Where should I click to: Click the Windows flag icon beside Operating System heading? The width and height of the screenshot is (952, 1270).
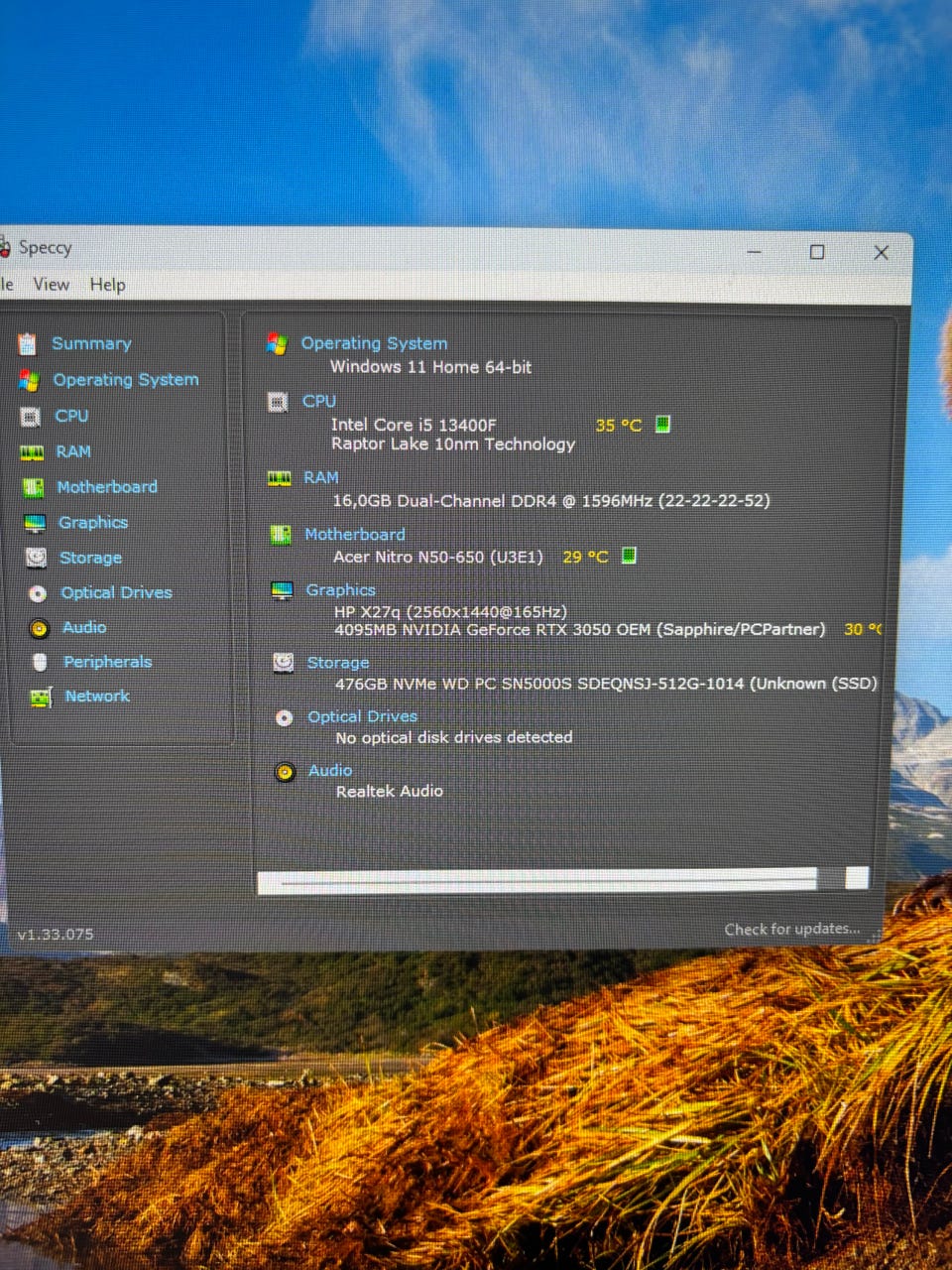(277, 344)
